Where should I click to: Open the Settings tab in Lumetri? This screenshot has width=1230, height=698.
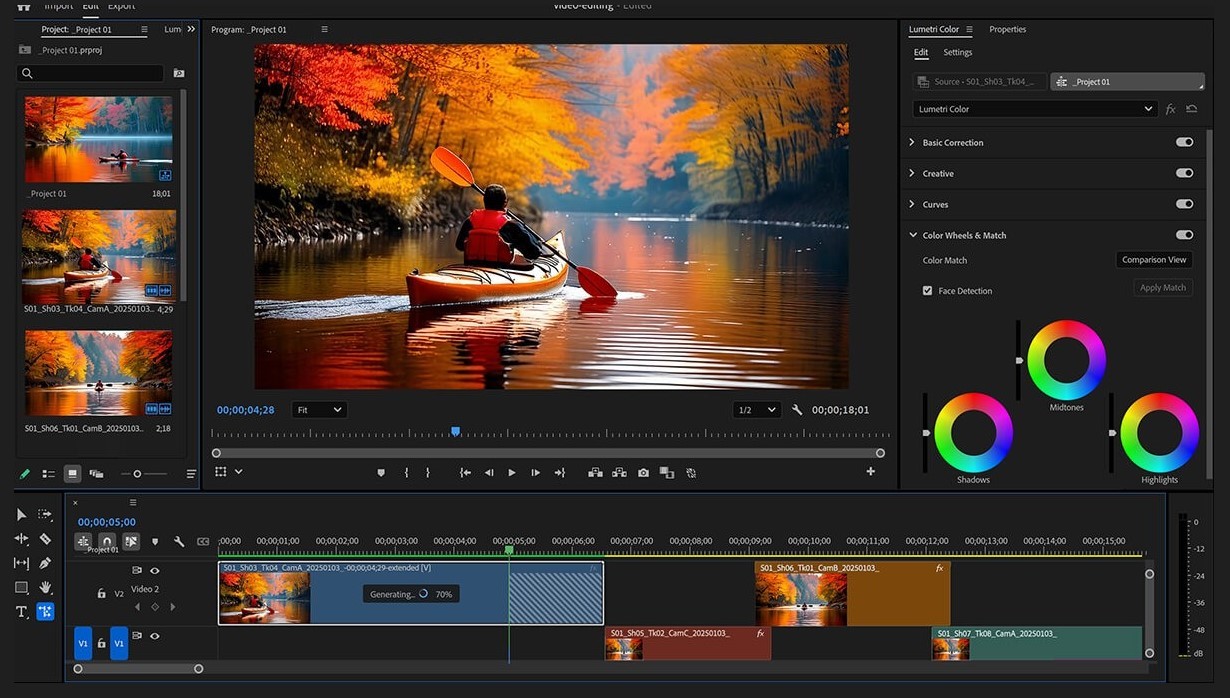click(957, 53)
